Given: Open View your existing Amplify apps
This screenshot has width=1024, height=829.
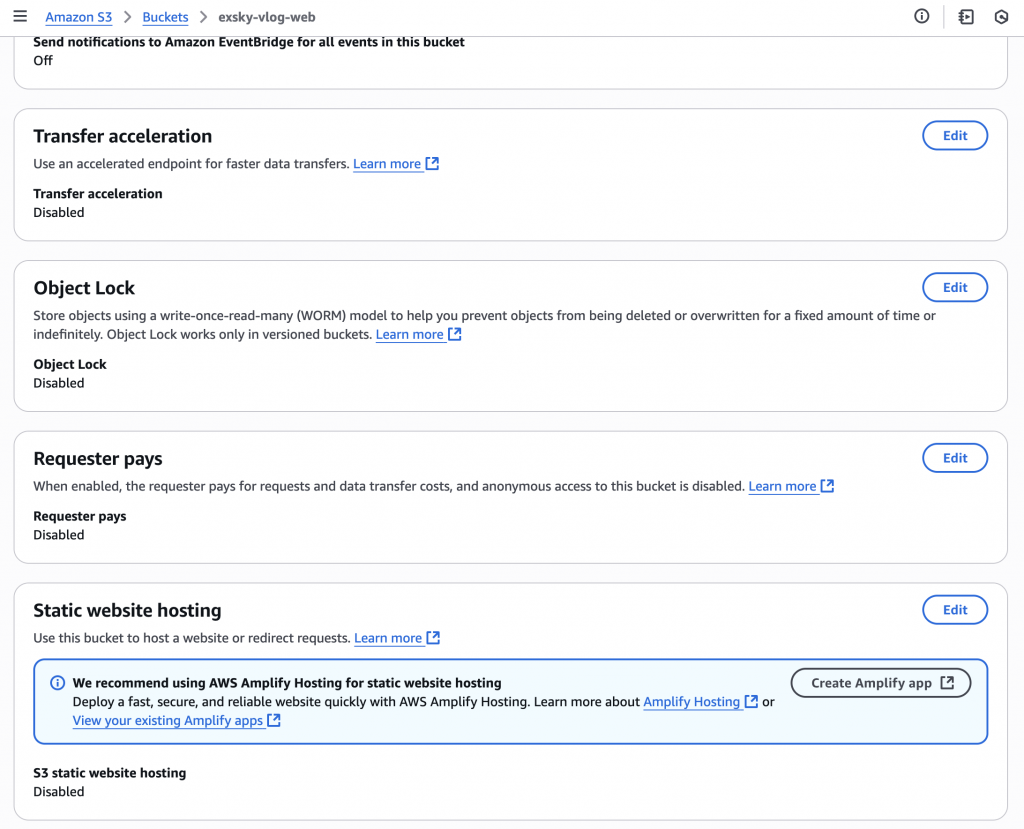Looking at the screenshot, I should 167,720.
